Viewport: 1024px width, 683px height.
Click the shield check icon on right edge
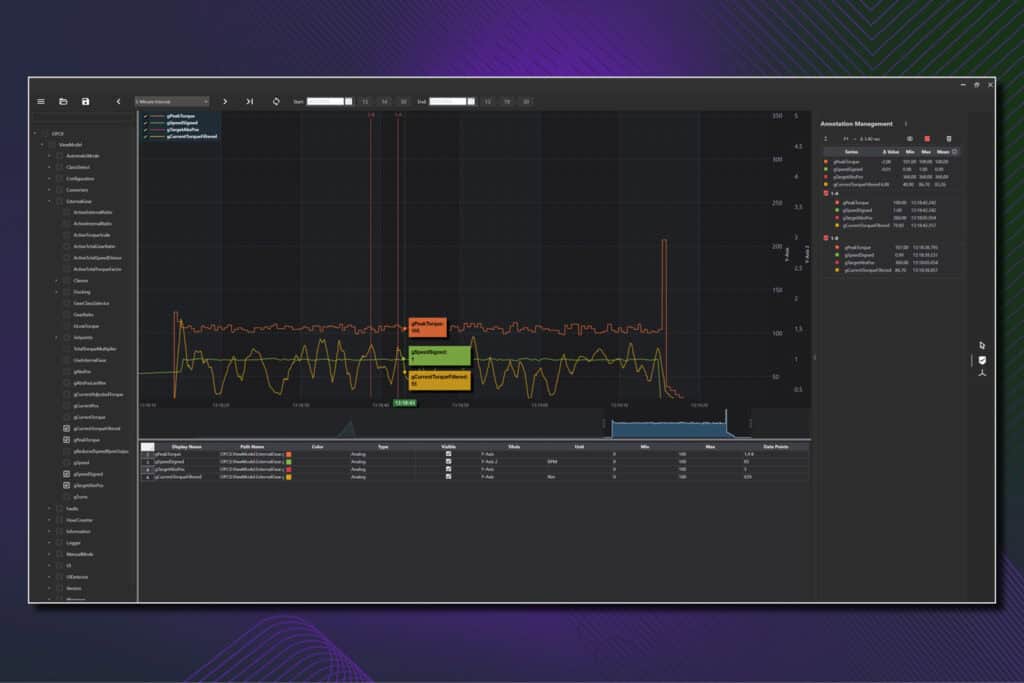982,360
